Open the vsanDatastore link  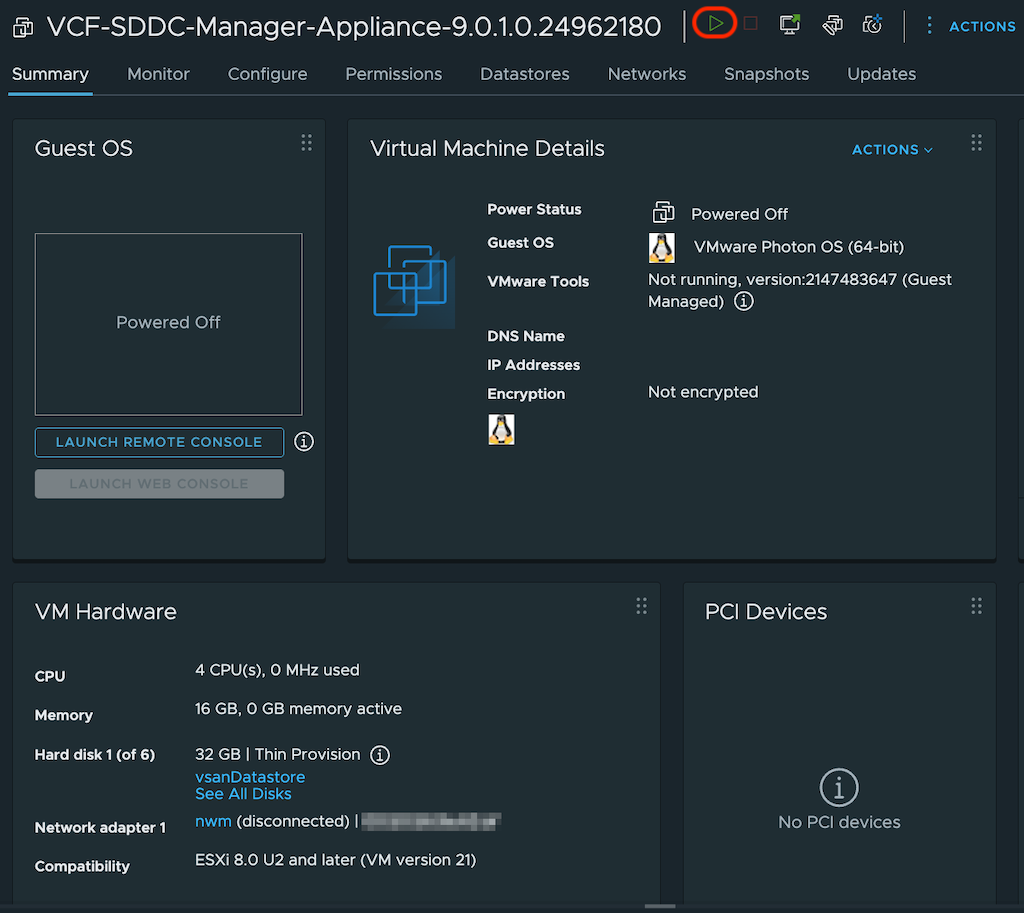(x=250, y=777)
